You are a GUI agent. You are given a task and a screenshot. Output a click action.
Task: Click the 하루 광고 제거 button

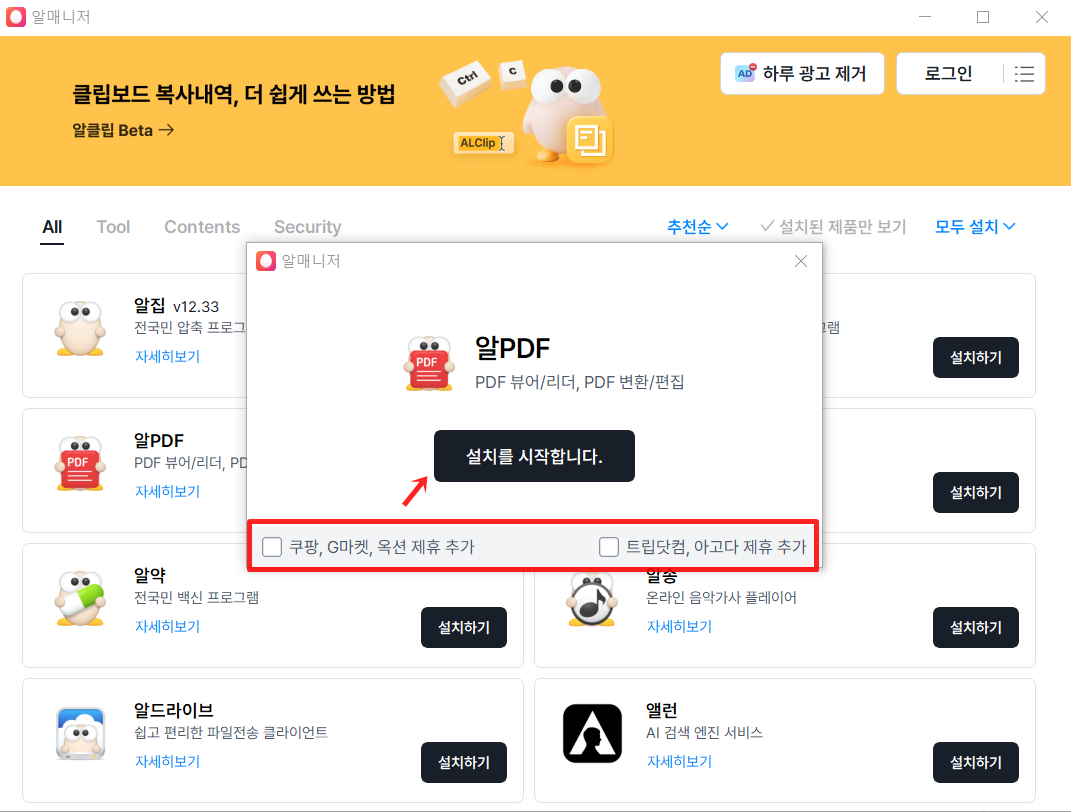[802, 74]
